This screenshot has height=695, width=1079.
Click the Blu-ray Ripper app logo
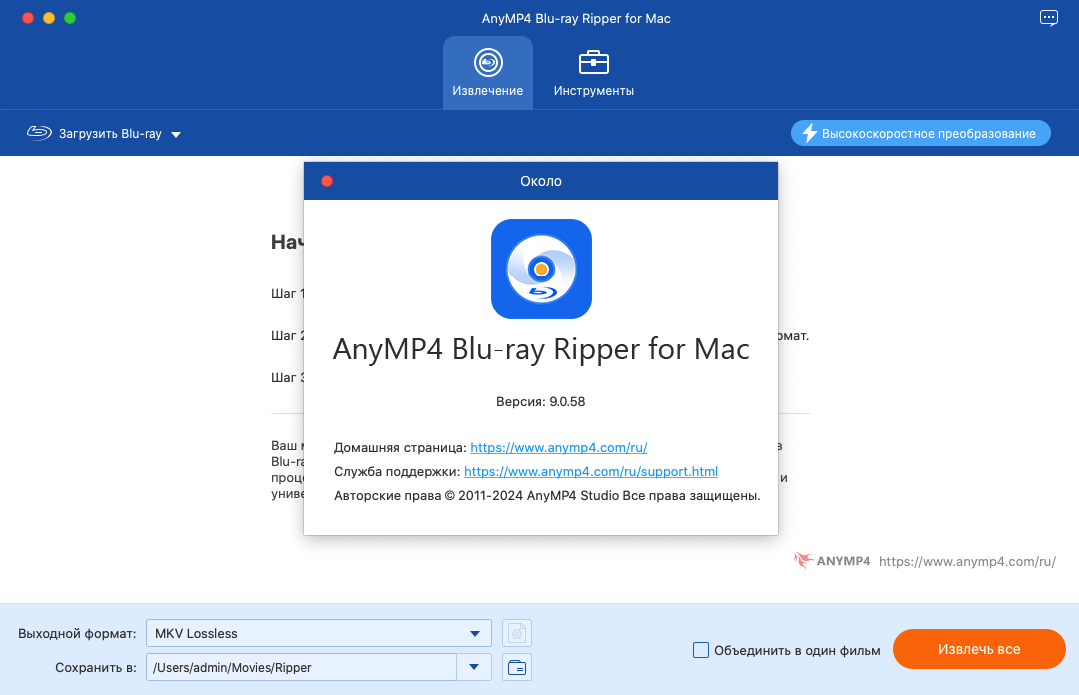pyautogui.click(x=541, y=269)
